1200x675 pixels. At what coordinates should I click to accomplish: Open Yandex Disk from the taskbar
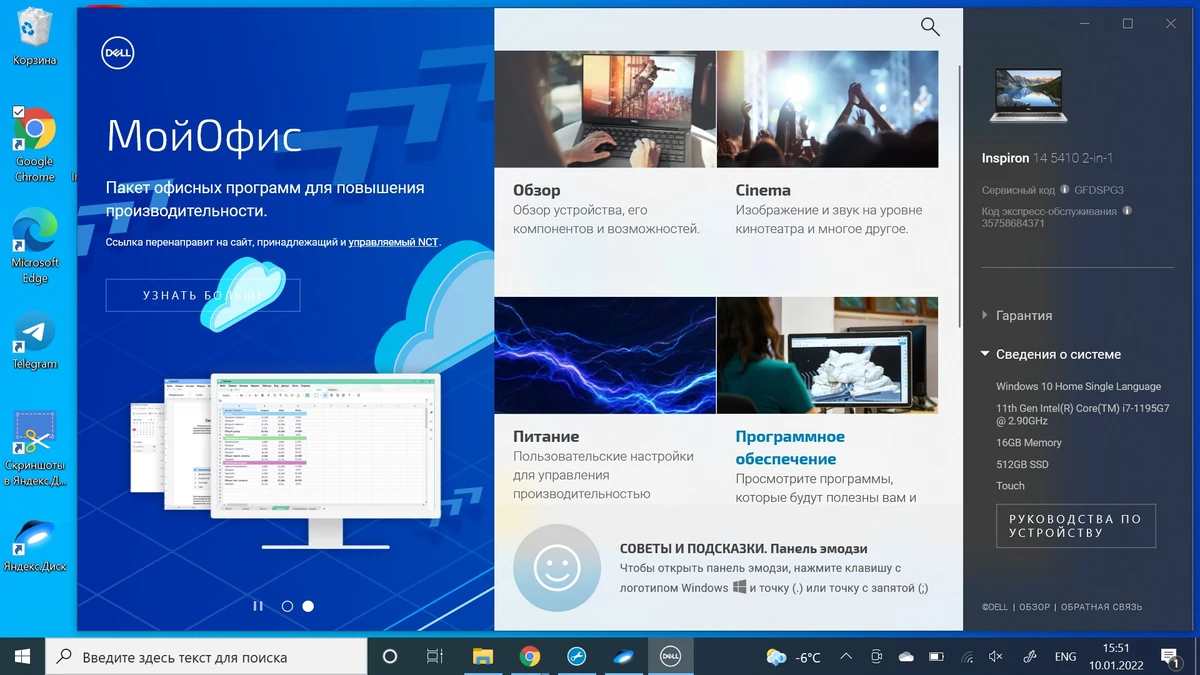tap(622, 657)
